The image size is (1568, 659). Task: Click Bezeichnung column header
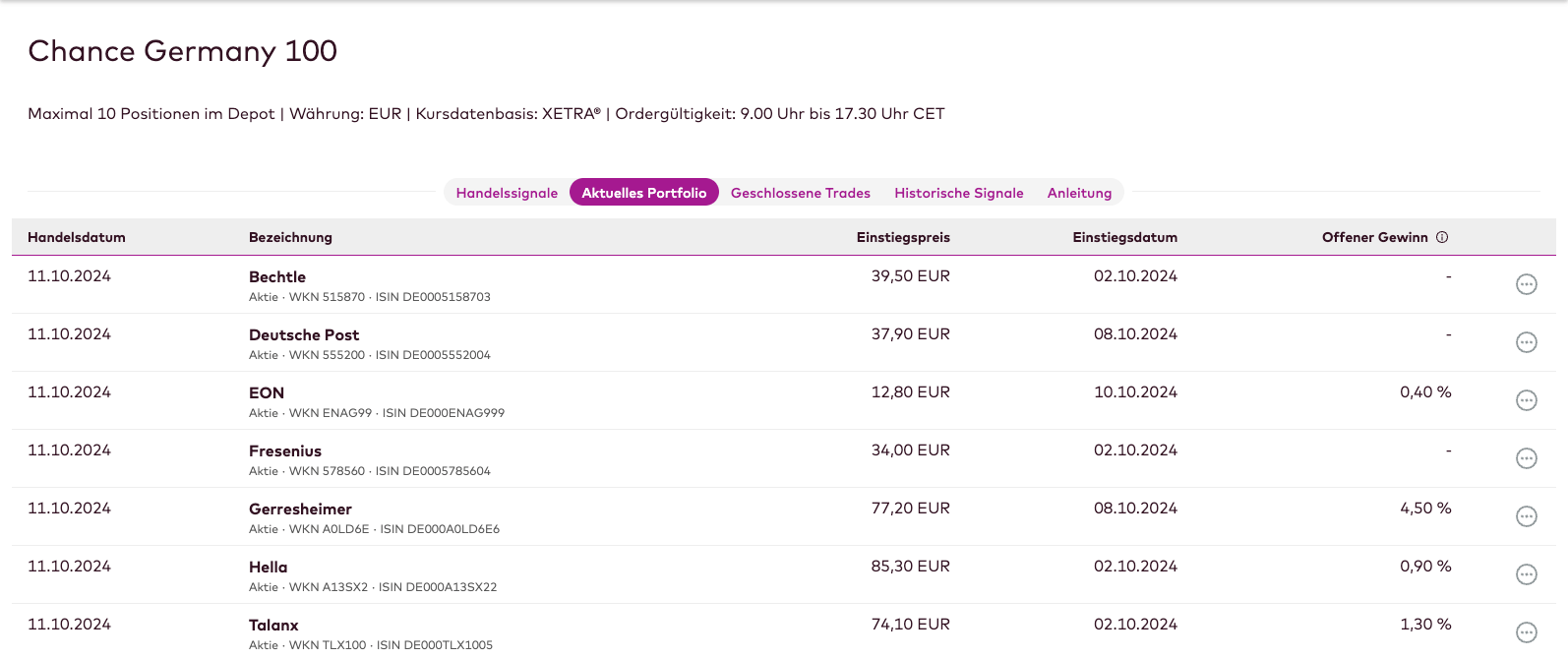point(290,237)
